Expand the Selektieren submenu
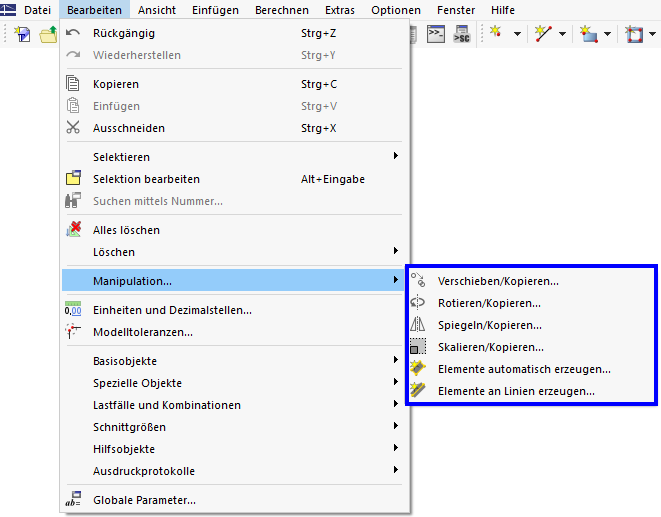Screen dimensions: 661x517 click(x=233, y=157)
